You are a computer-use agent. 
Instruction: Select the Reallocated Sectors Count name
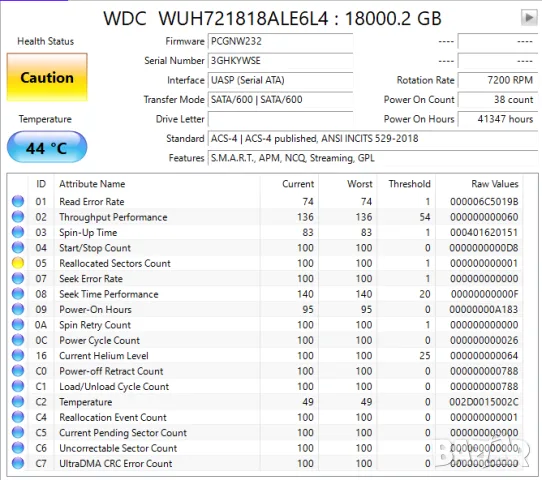115,263
